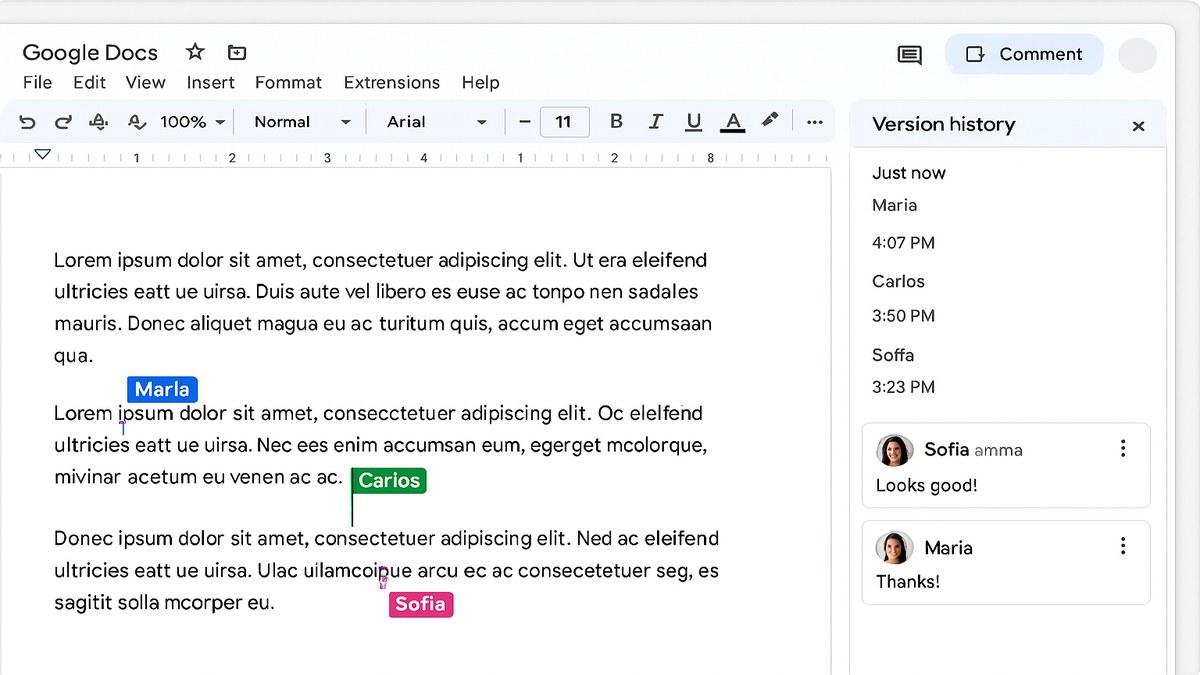This screenshot has width=1200, height=675.
Task: Click the comment history icon near Comment button
Action: (909, 55)
